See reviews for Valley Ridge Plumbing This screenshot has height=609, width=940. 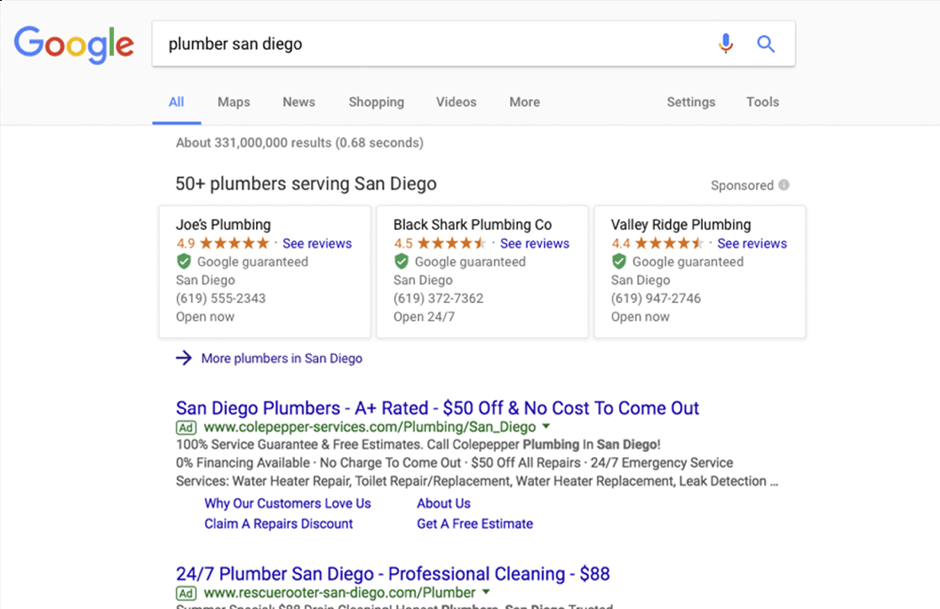[752, 243]
